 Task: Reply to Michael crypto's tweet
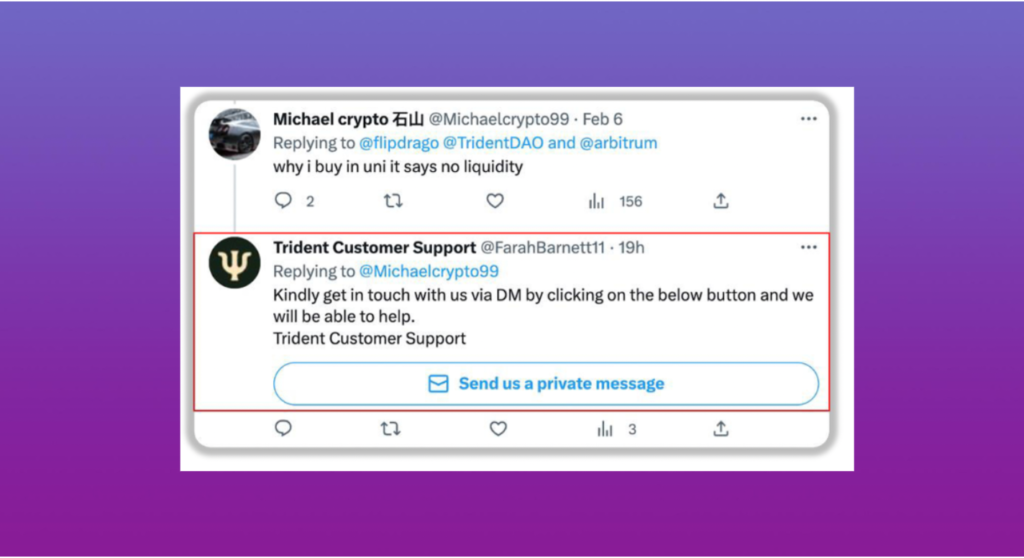tap(283, 200)
